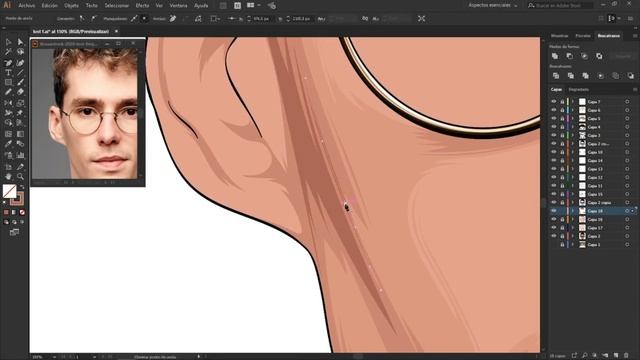Click the swap fill and stroke arrow

(x=22, y=187)
